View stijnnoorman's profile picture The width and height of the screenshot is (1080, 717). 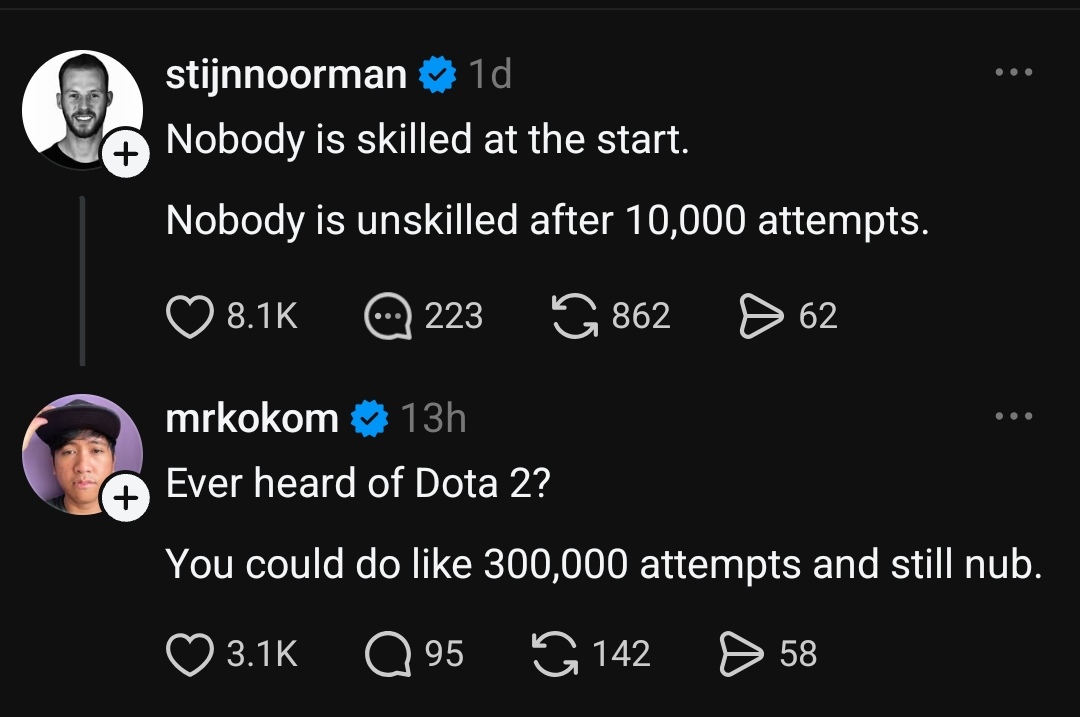coord(83,110)
